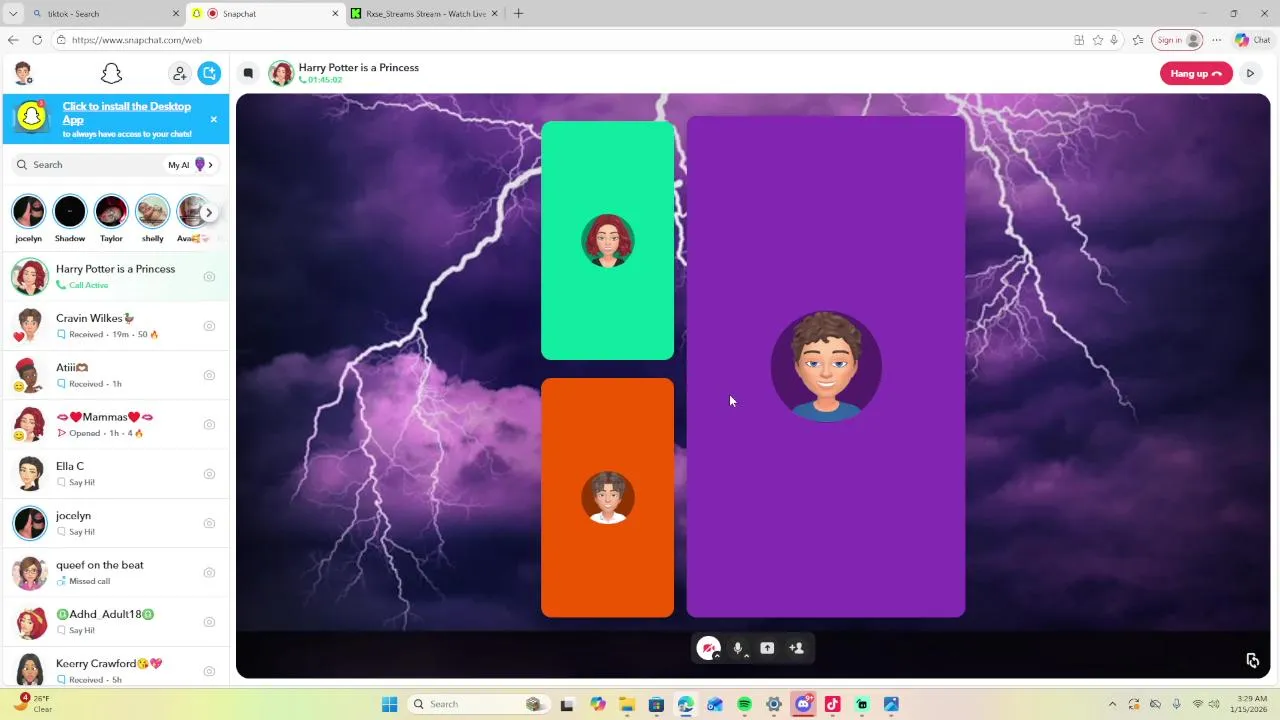Click camera icon on Mammas row
The width and height of the screenshot is (1280, 720).
pos(209,424)
